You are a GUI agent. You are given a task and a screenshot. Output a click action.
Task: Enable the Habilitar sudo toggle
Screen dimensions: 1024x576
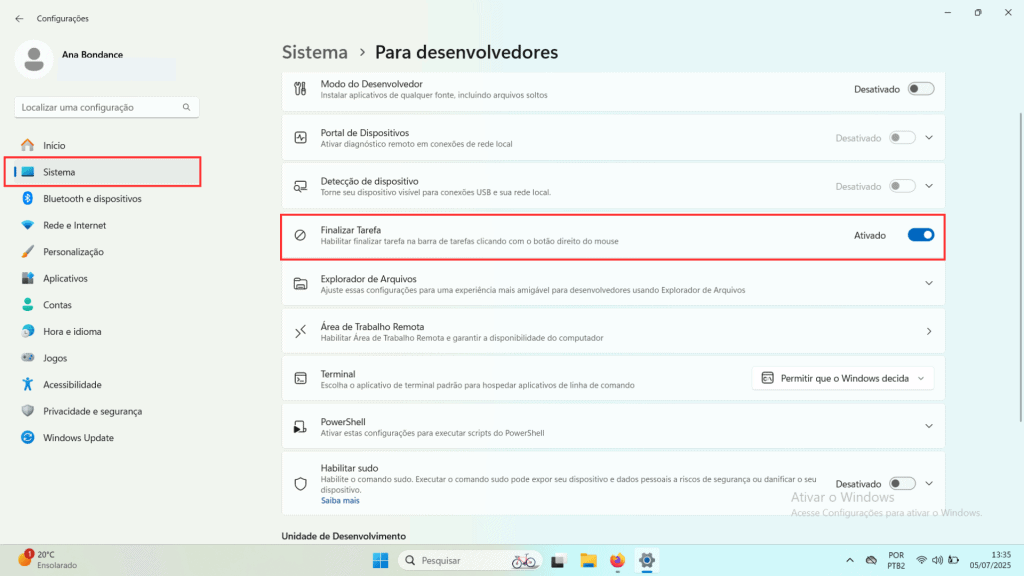[x=902, y=484]
